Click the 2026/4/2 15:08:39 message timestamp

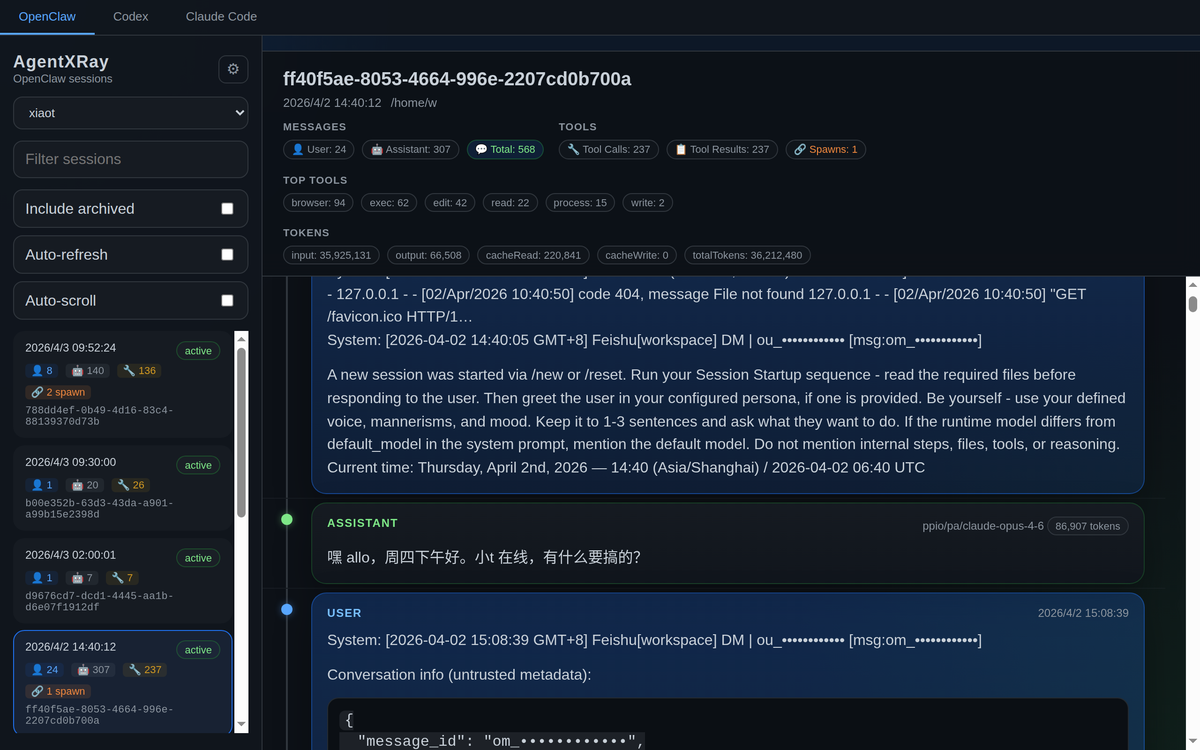tap(1083, 613)
